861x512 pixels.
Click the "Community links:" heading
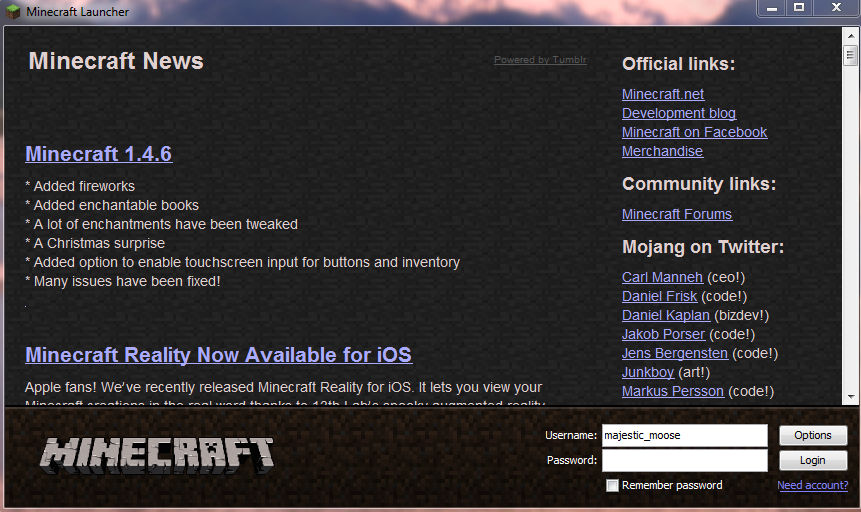coord(699,184)
